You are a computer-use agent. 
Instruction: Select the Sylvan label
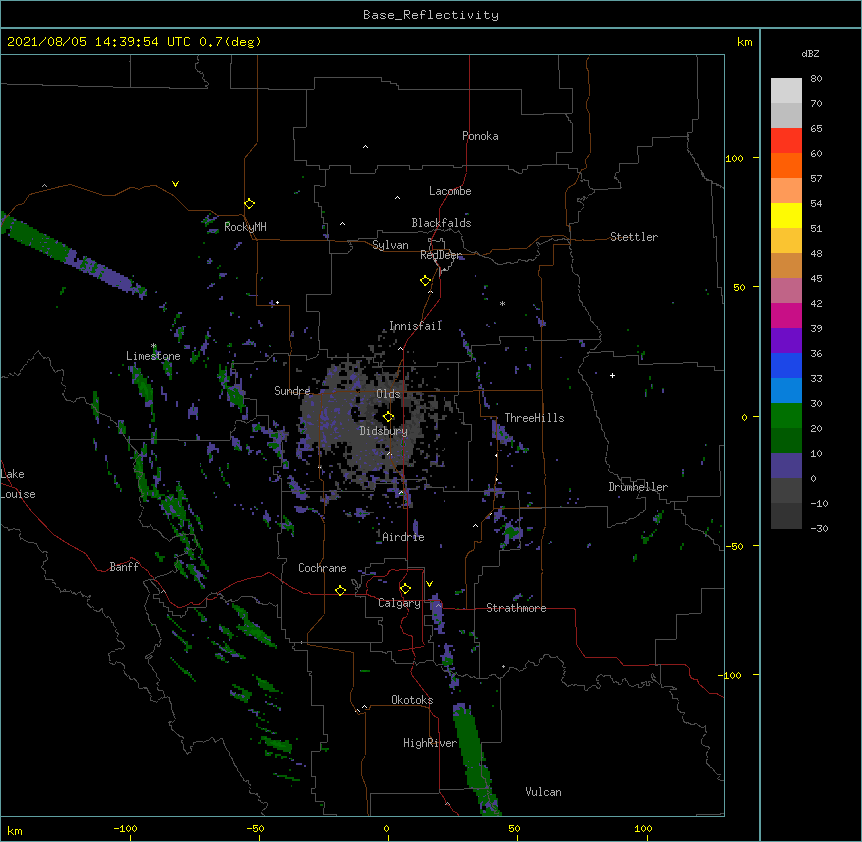pos(390,245)
